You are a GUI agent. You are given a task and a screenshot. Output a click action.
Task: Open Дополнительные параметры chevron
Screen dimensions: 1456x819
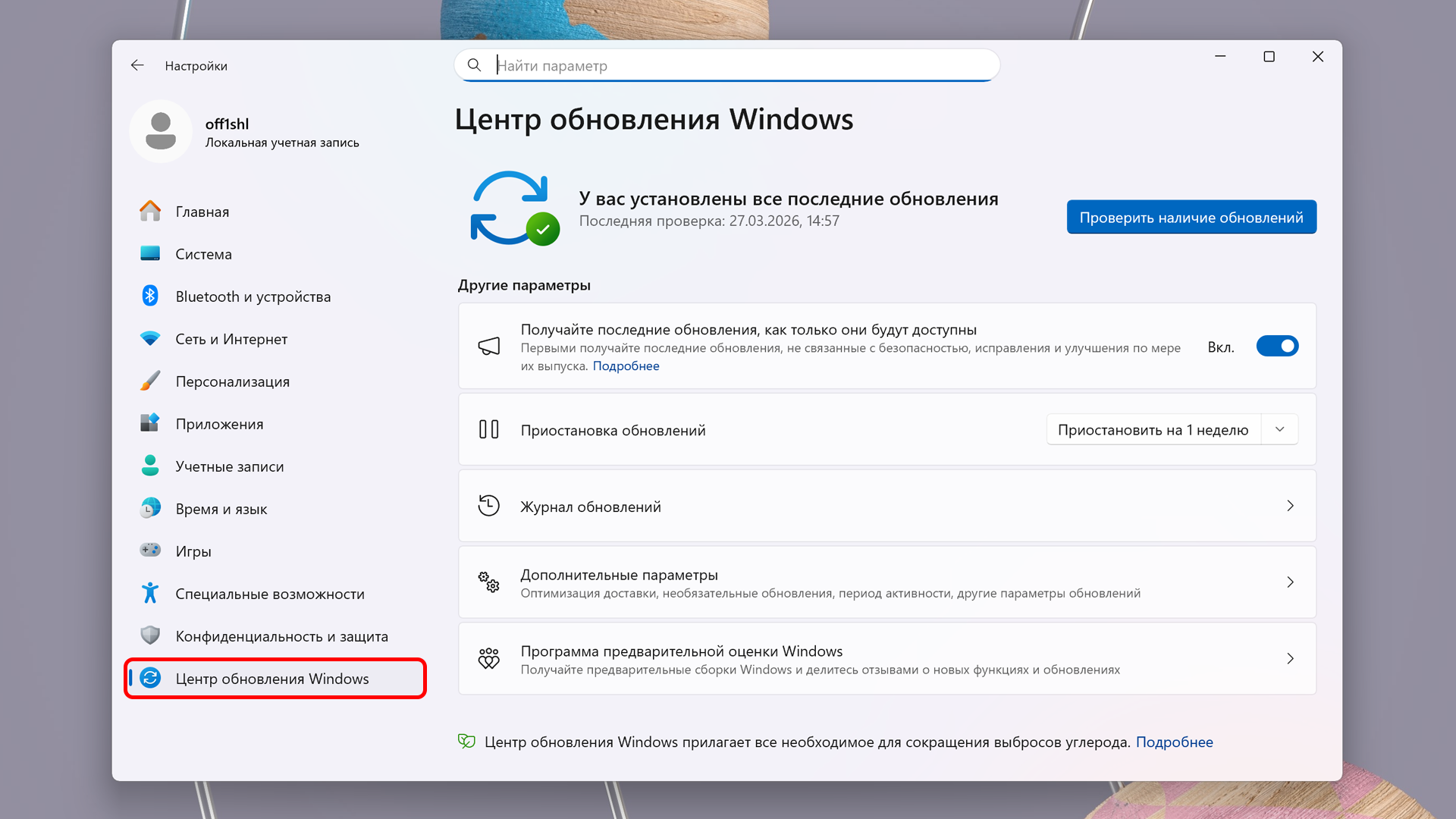[1290, 582]
